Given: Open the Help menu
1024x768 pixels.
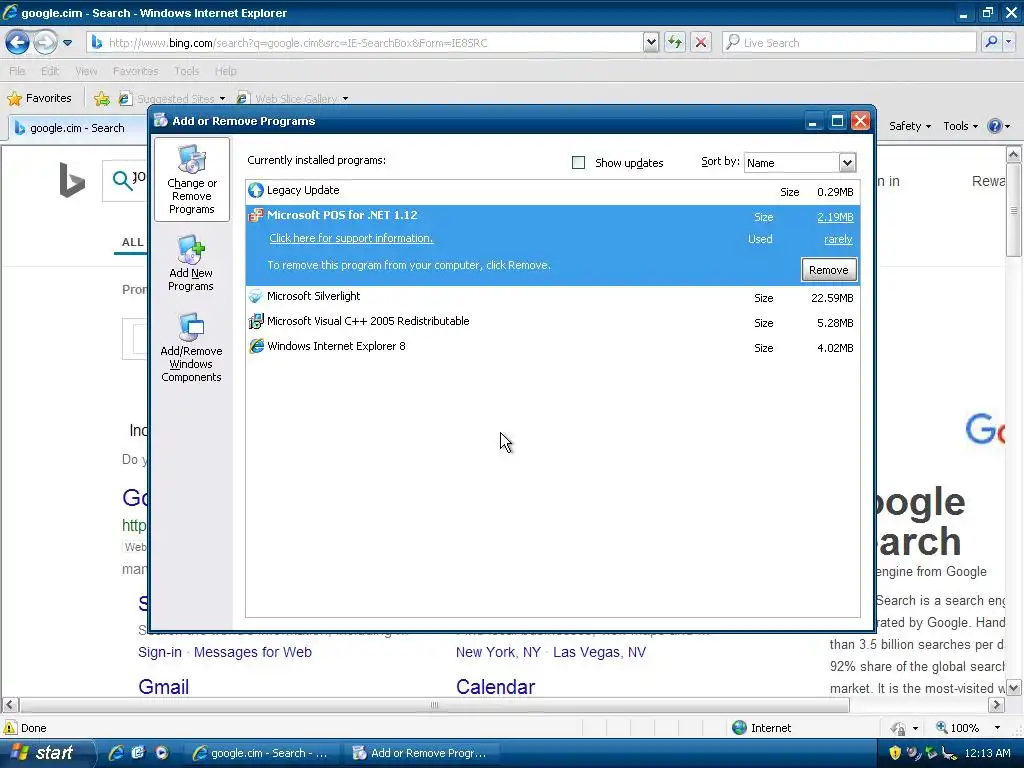Looking at the screenshot, I should [225, 71].
